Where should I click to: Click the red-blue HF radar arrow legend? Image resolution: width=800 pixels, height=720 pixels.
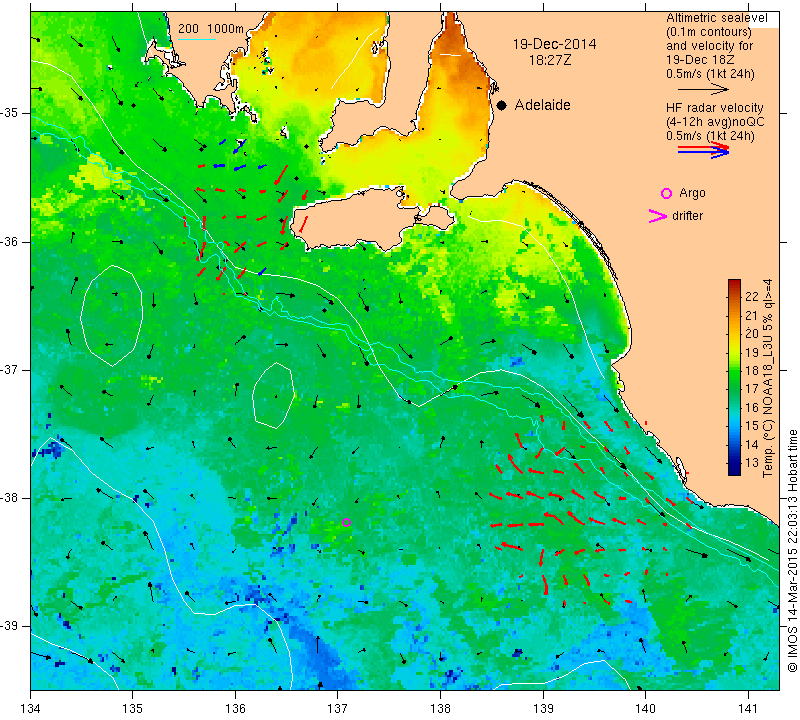click(x=704, y=150)
